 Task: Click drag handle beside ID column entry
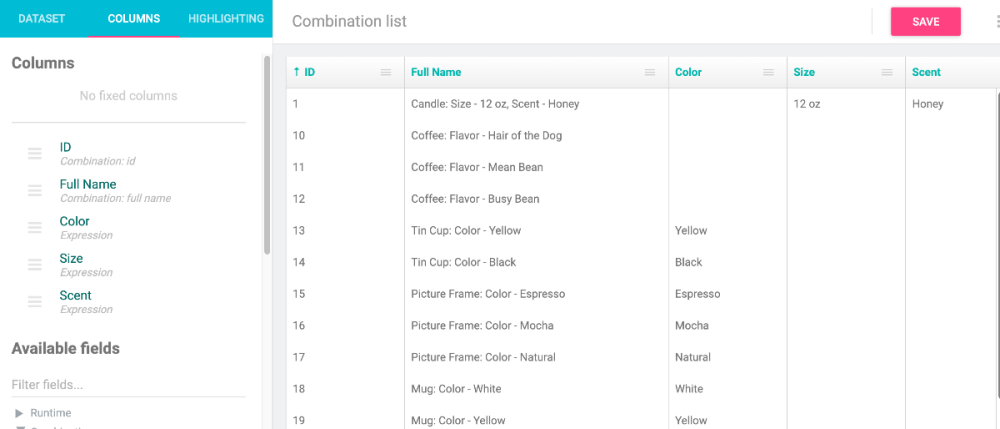click(35, 153)
